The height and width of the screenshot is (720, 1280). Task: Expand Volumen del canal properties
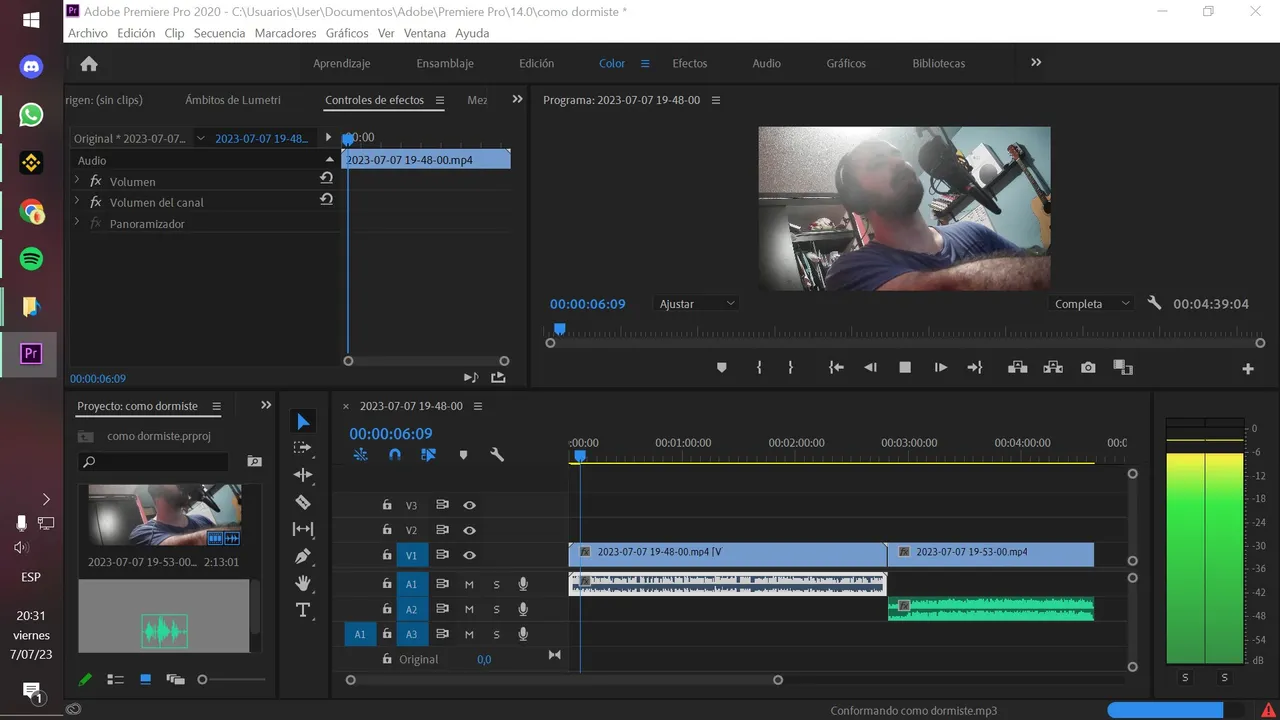pos(77,202)
